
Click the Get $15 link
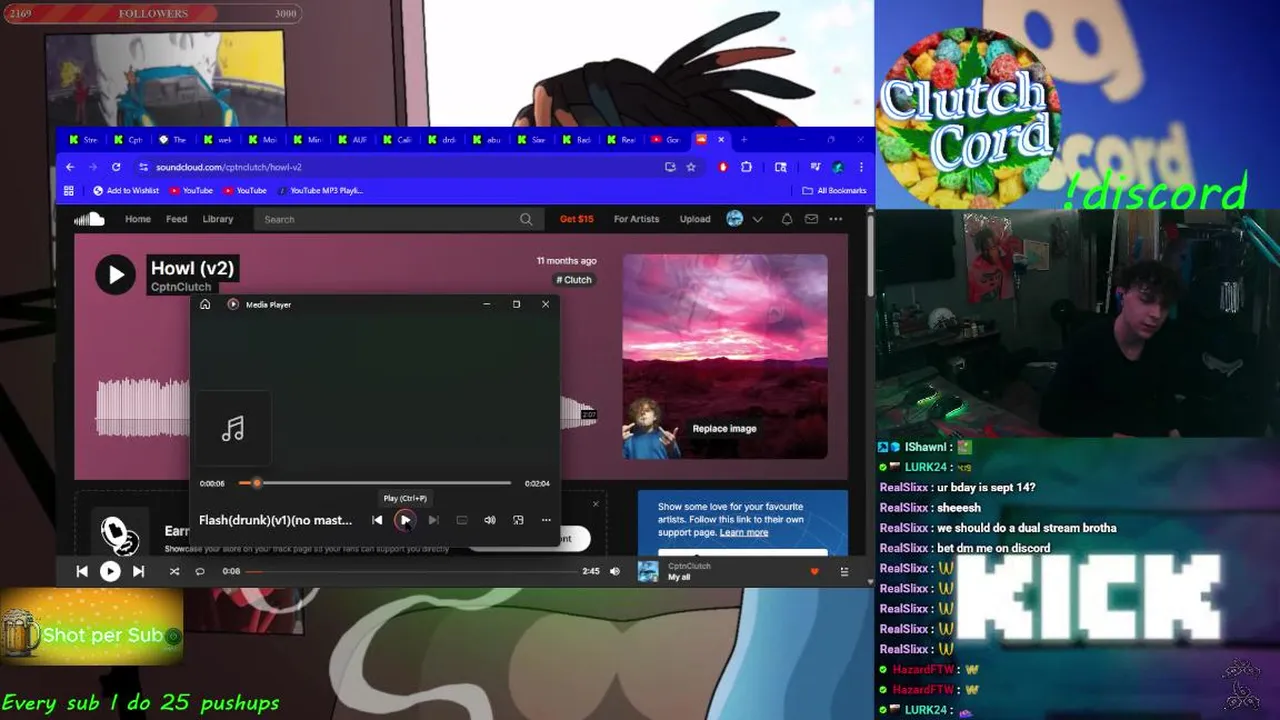click(577, 219)
